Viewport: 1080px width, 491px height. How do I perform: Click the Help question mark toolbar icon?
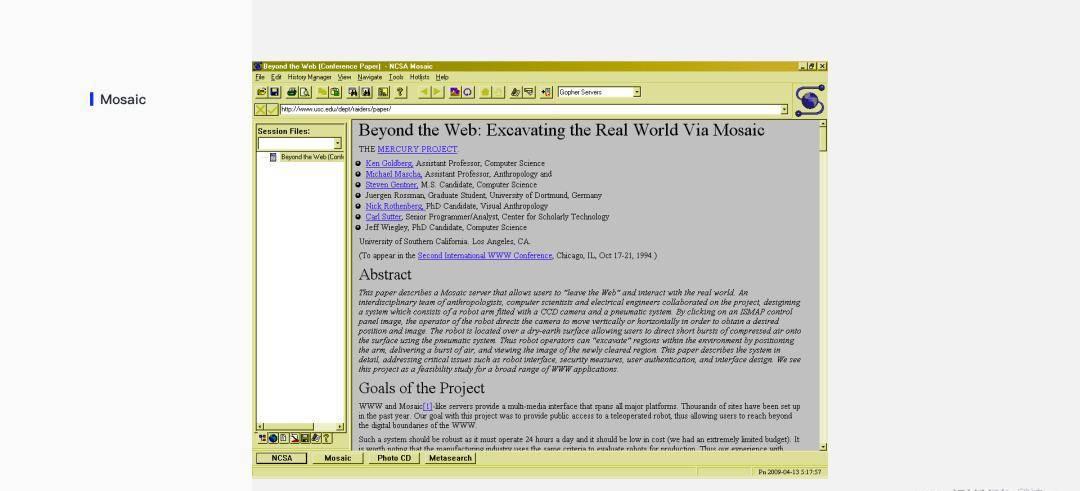[x=400, y=92]
